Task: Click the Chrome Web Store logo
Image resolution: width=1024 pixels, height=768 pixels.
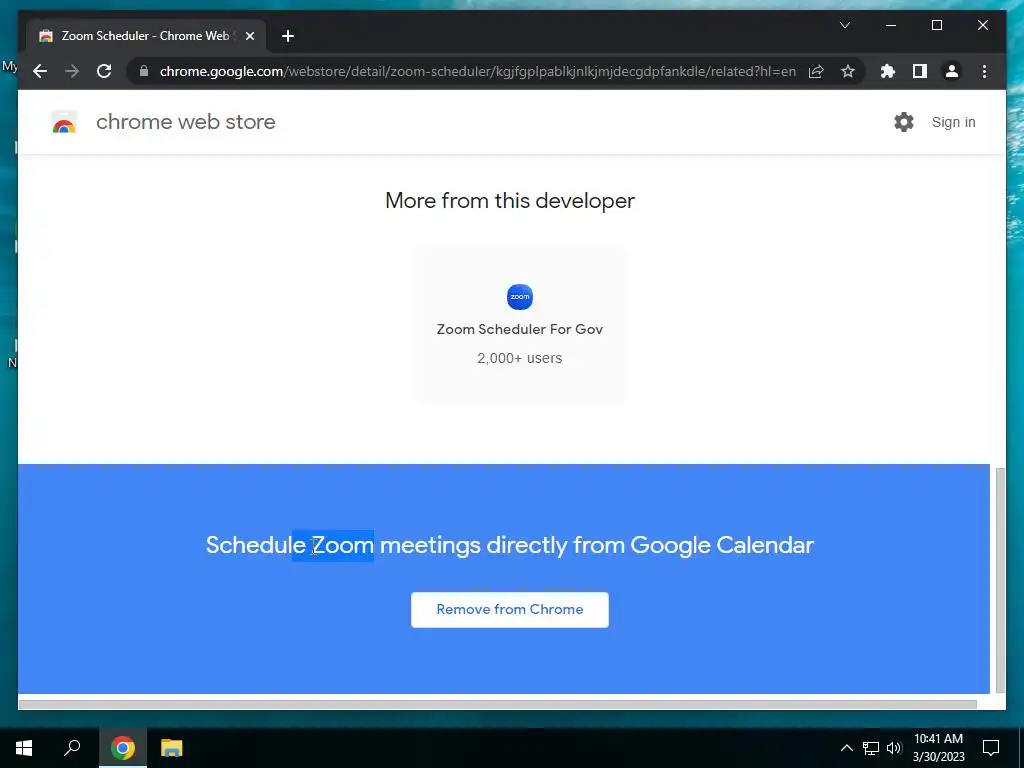Action: point(64,122)
